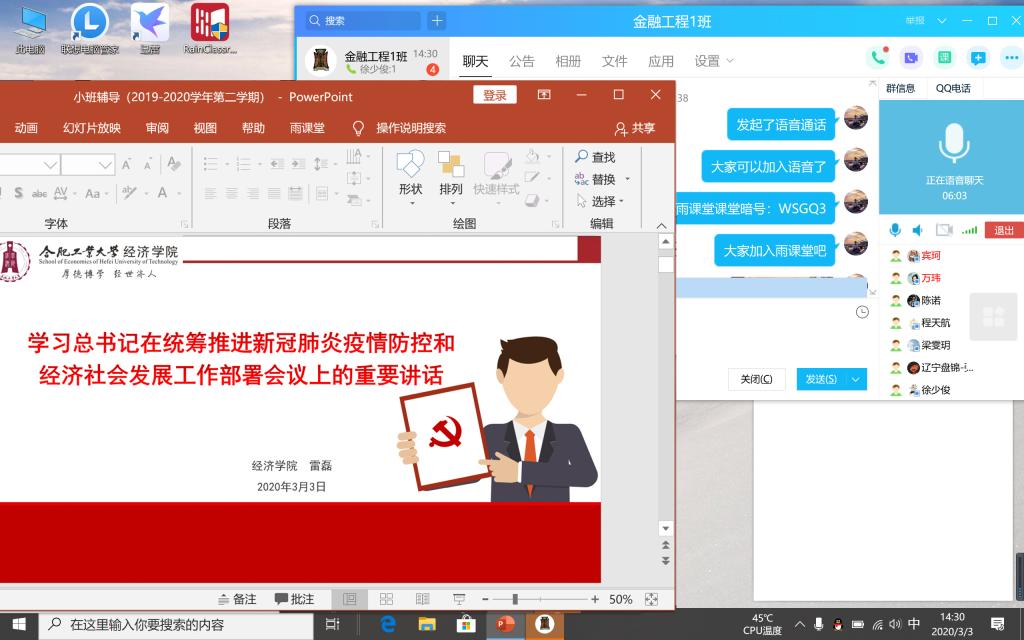Open the Animations tab in PowerPoint
This screenshot has width=1024, height=640.
[26, 128]
